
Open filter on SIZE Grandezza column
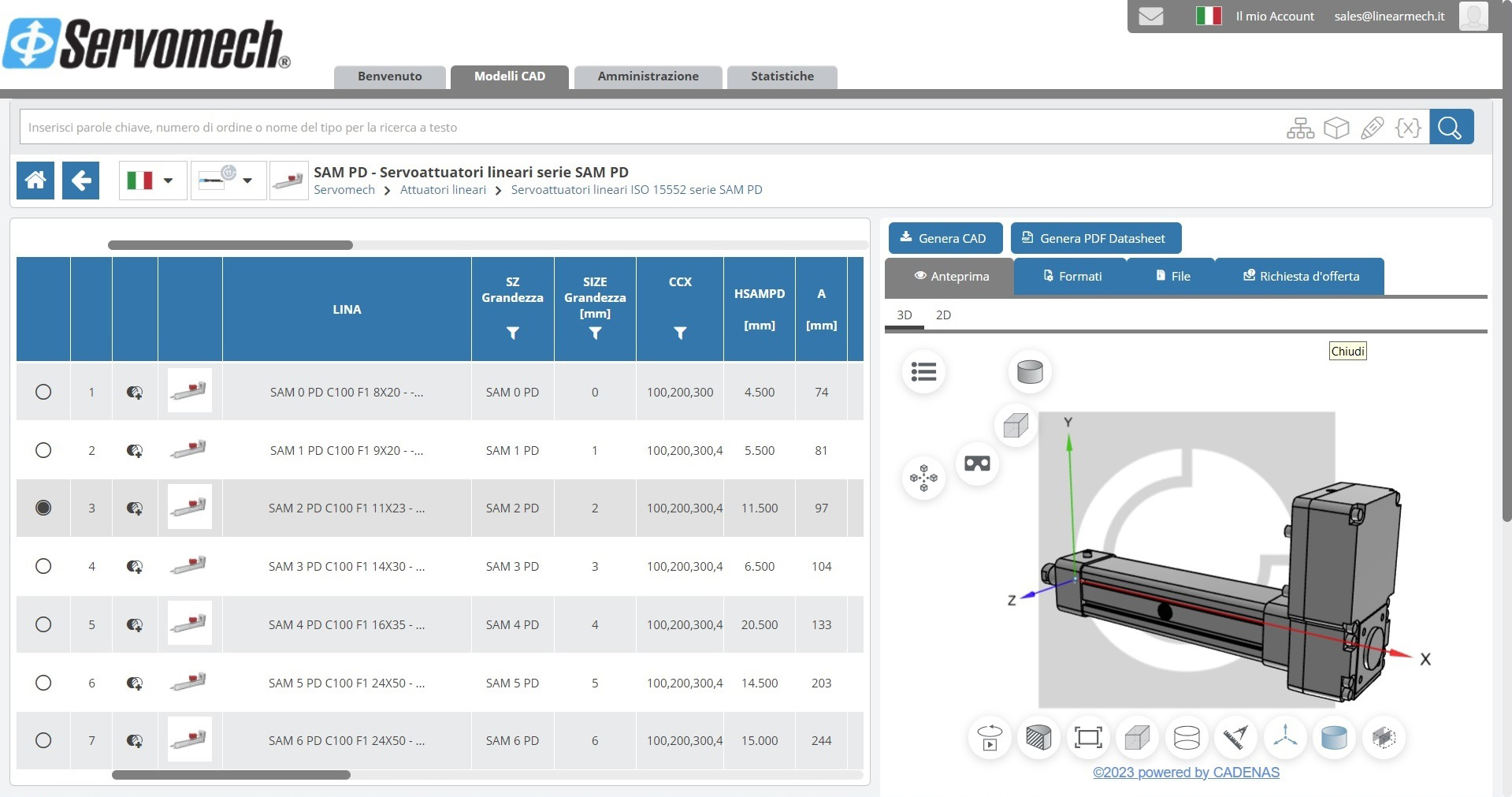[595, 333]
